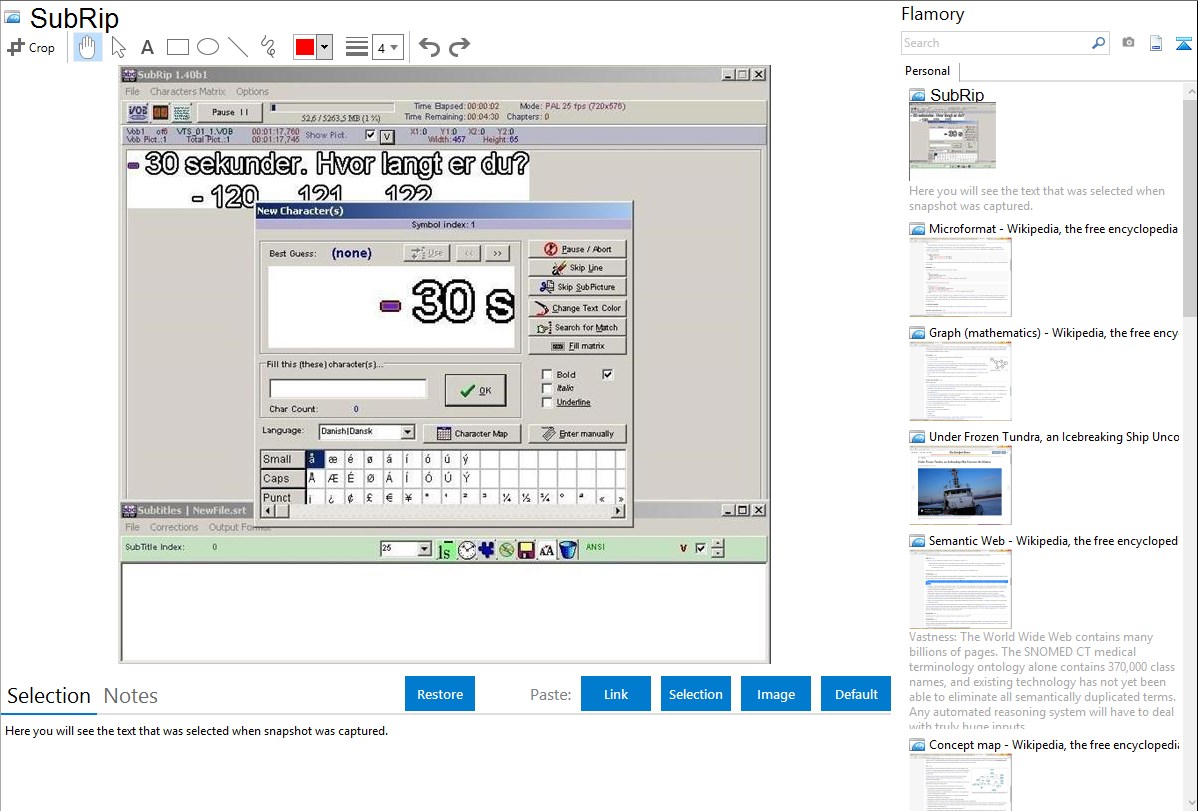The width and height of the screenshot is (1198, 811).
Task: Click the VOB icon in SubRip toolbar
Action: (138, 112)
